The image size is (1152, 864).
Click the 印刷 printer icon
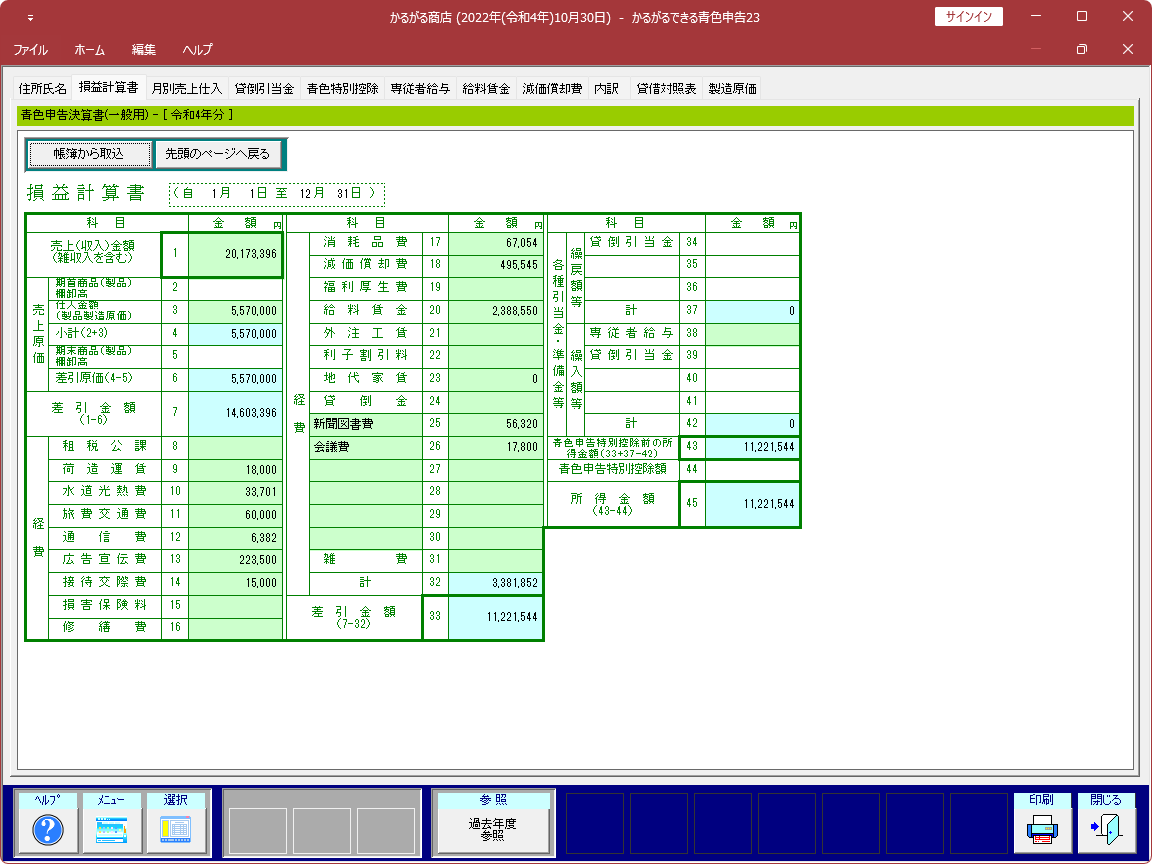1042,823
